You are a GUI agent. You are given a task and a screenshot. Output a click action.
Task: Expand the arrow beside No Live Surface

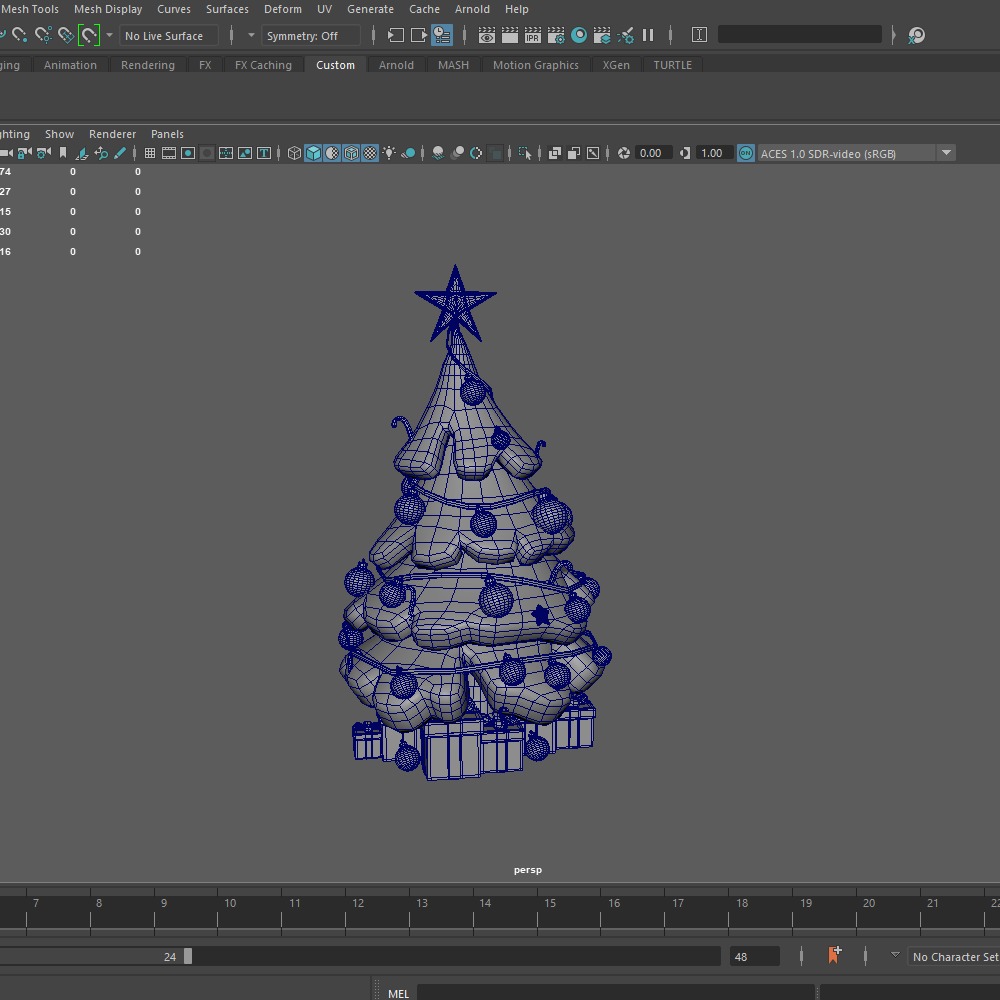click(110, 35)
